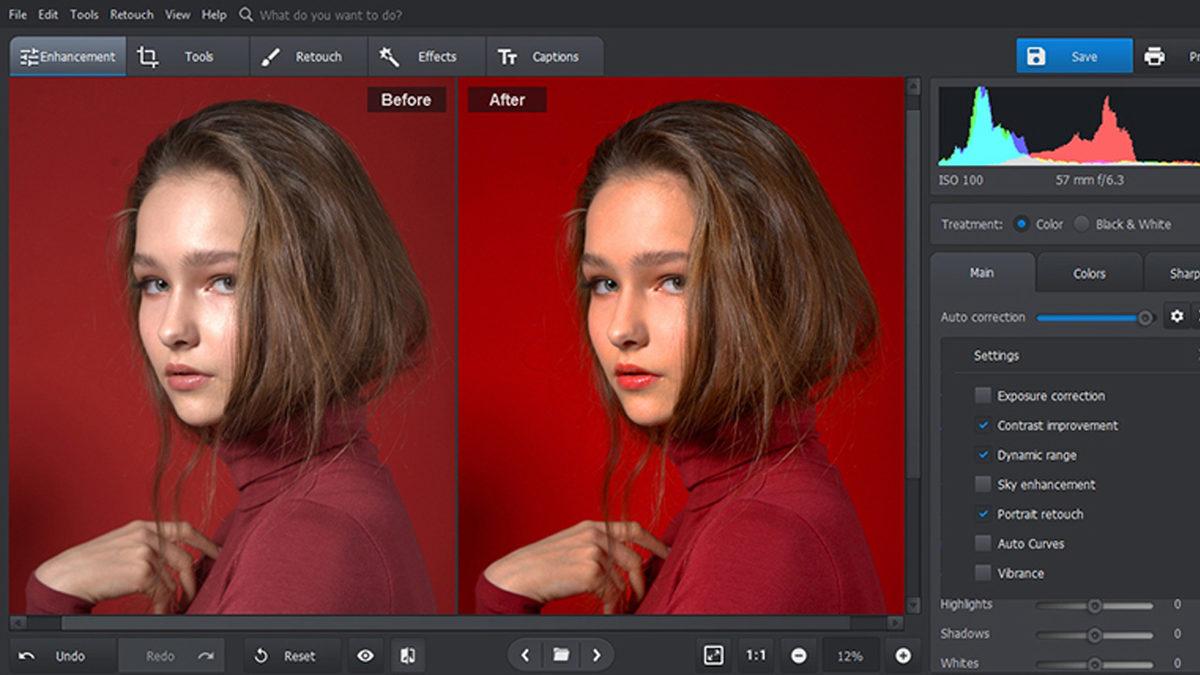
Task: Switch to 1:1 zoom view
Action: click(x=757, y=655)
